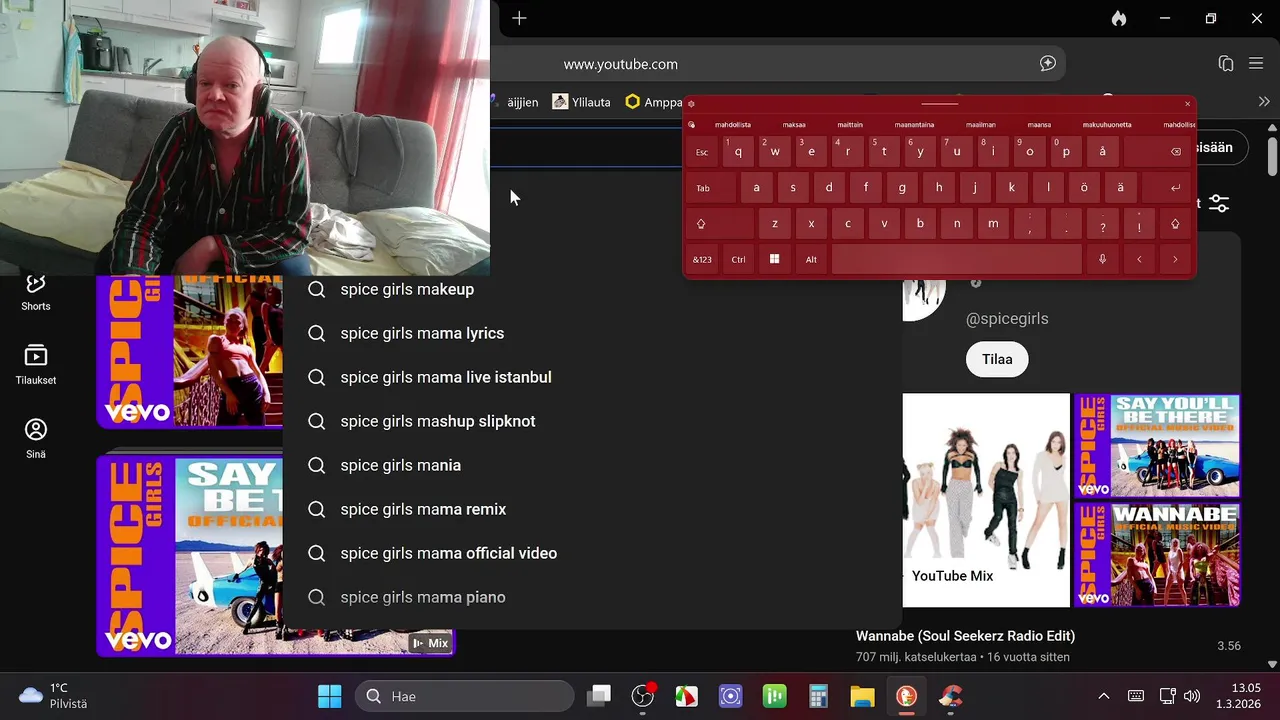Open the AI chat icon in address bar
1280x720 pixels.
[1047, 64]
